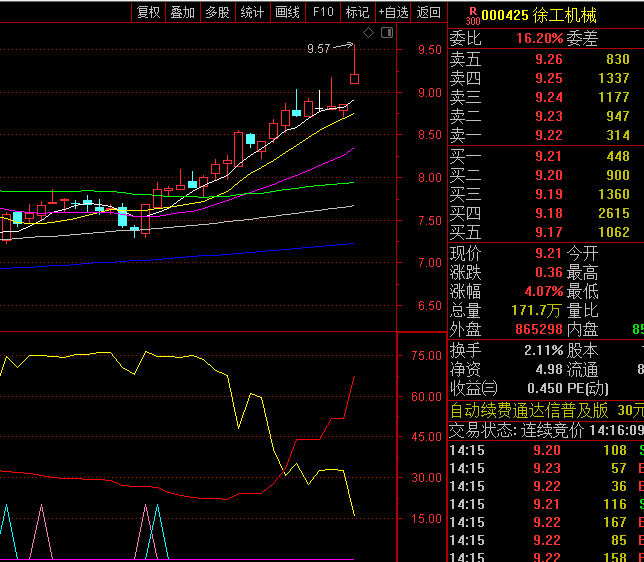Click 返回 to go back
This screenshot has height=562, width=644.
pyautogui.click(x=429, y=12)
